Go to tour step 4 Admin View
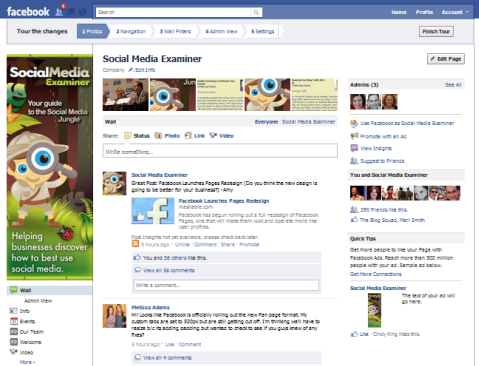Viewport: 479px width, 366px height. pyautogui.click(x=221, y=31)
